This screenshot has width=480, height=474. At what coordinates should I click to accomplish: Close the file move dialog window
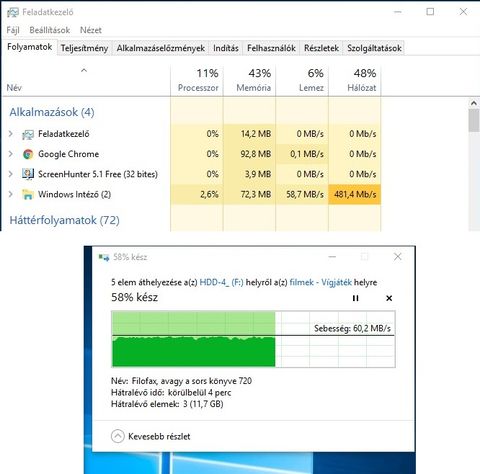[x=398, y=257]
